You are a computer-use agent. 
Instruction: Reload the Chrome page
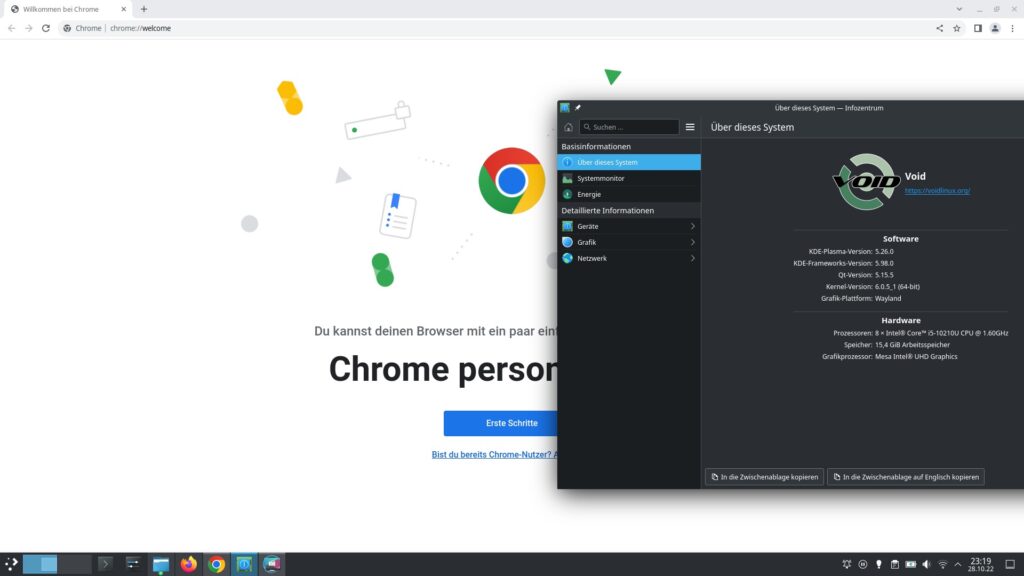tap(46, 28)
